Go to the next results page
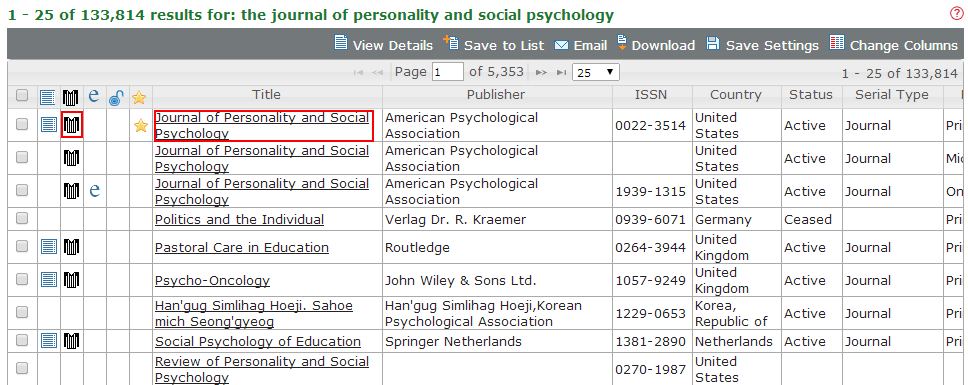The image size is (968, 385). tap(541, 73)
